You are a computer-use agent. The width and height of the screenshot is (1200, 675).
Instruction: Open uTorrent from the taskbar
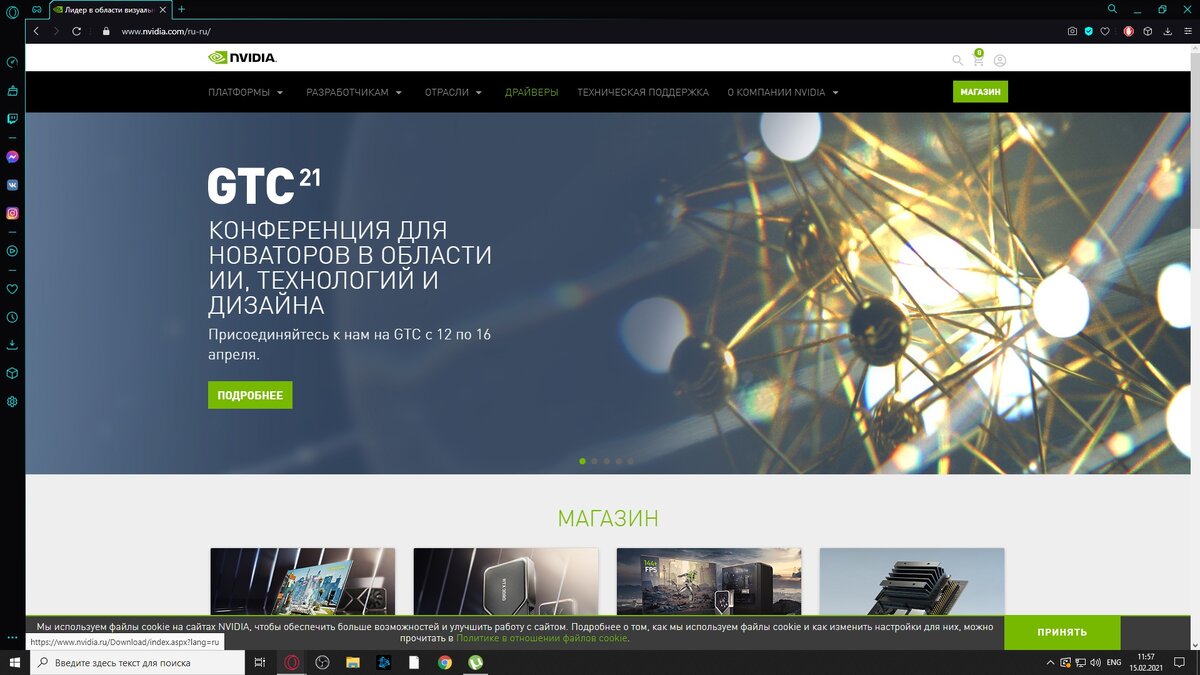pos(475,662)
